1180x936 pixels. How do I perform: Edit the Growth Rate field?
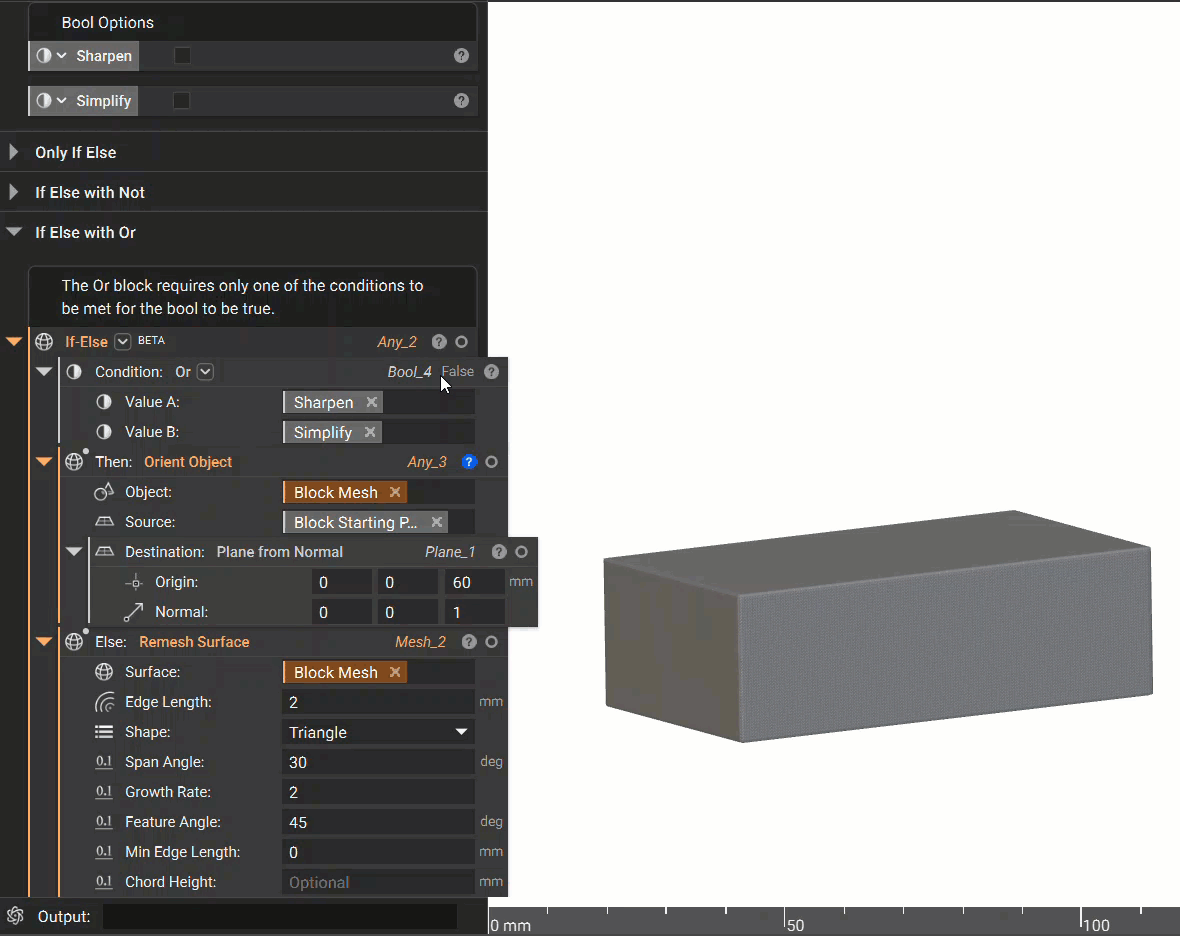tap(378, 792)
